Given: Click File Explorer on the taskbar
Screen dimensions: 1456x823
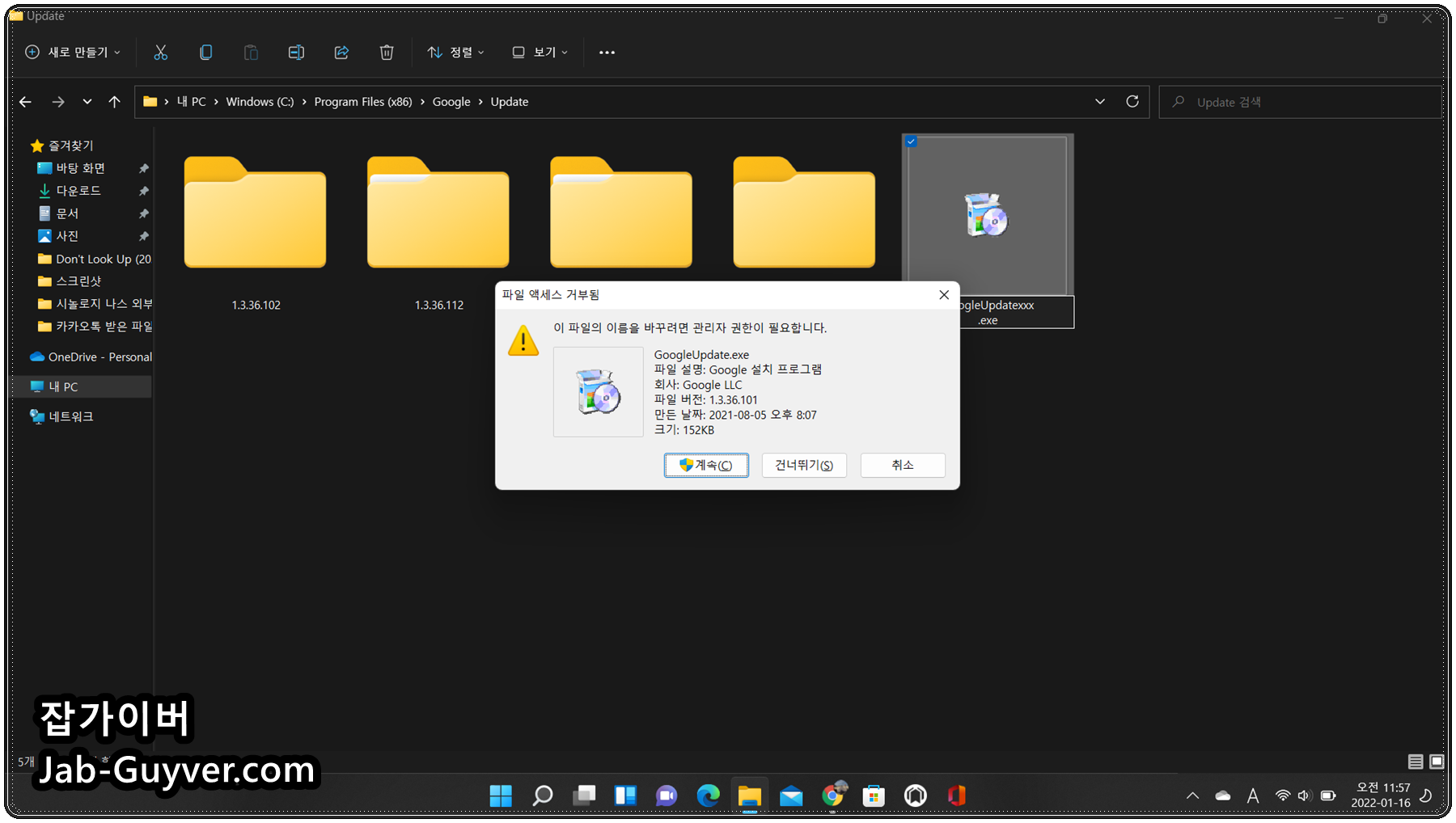Looking at the screenshot, I should [x=750, y=796].
